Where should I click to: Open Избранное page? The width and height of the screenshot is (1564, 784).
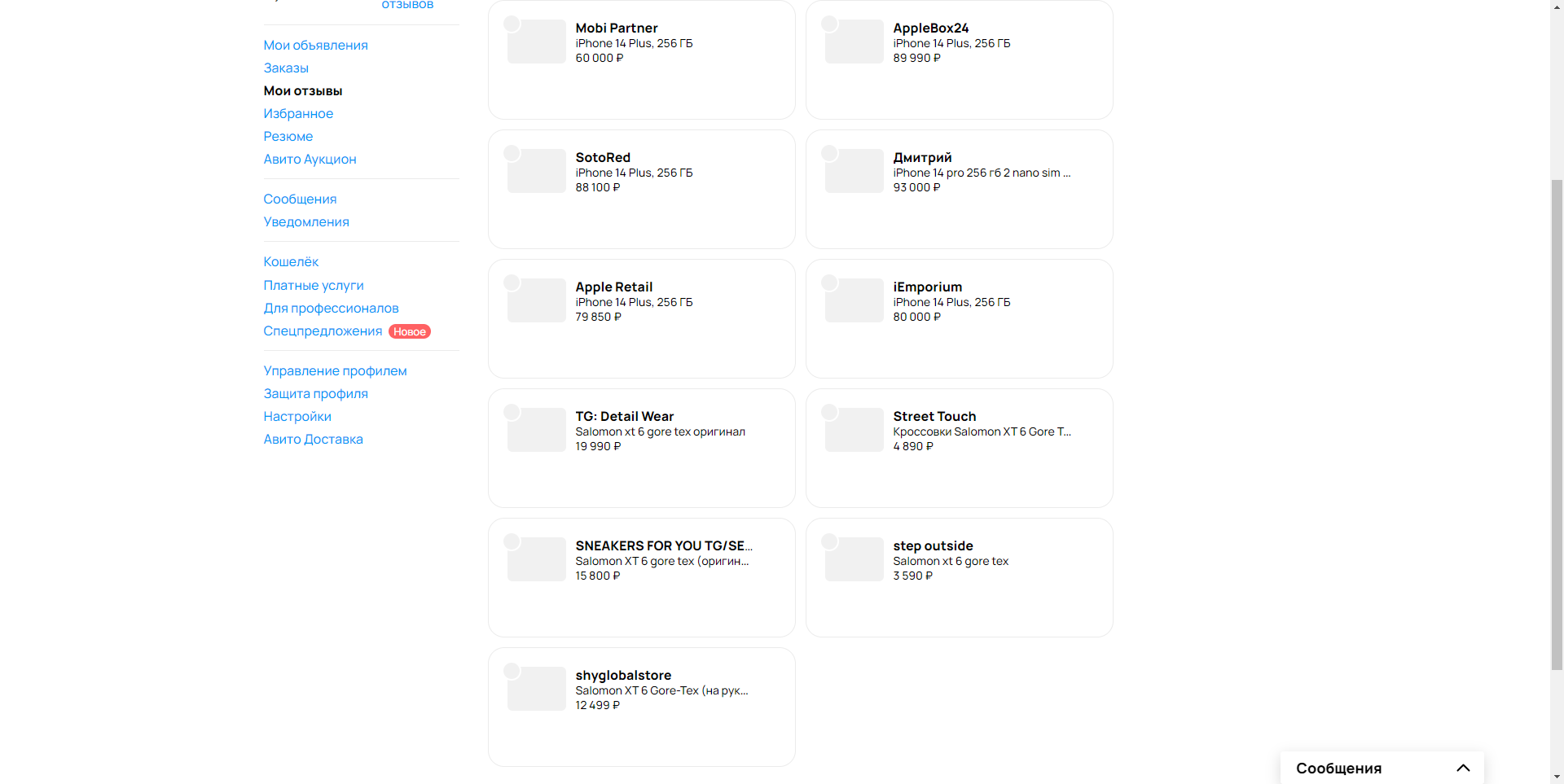(x=298, y=113)
